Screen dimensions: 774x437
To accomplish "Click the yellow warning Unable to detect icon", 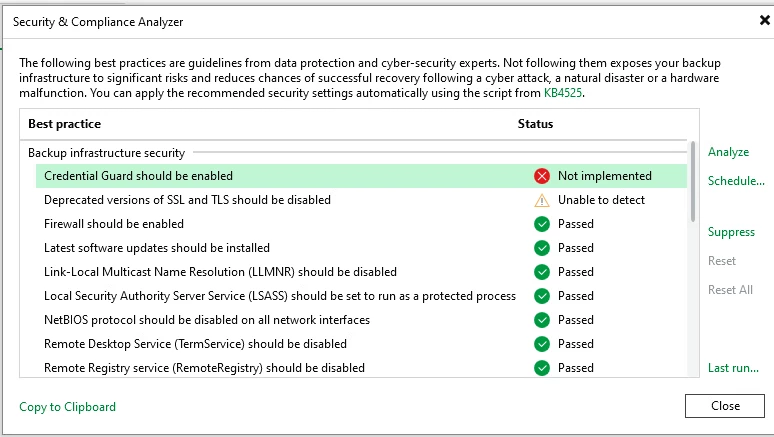I will [x=542, y=200].
